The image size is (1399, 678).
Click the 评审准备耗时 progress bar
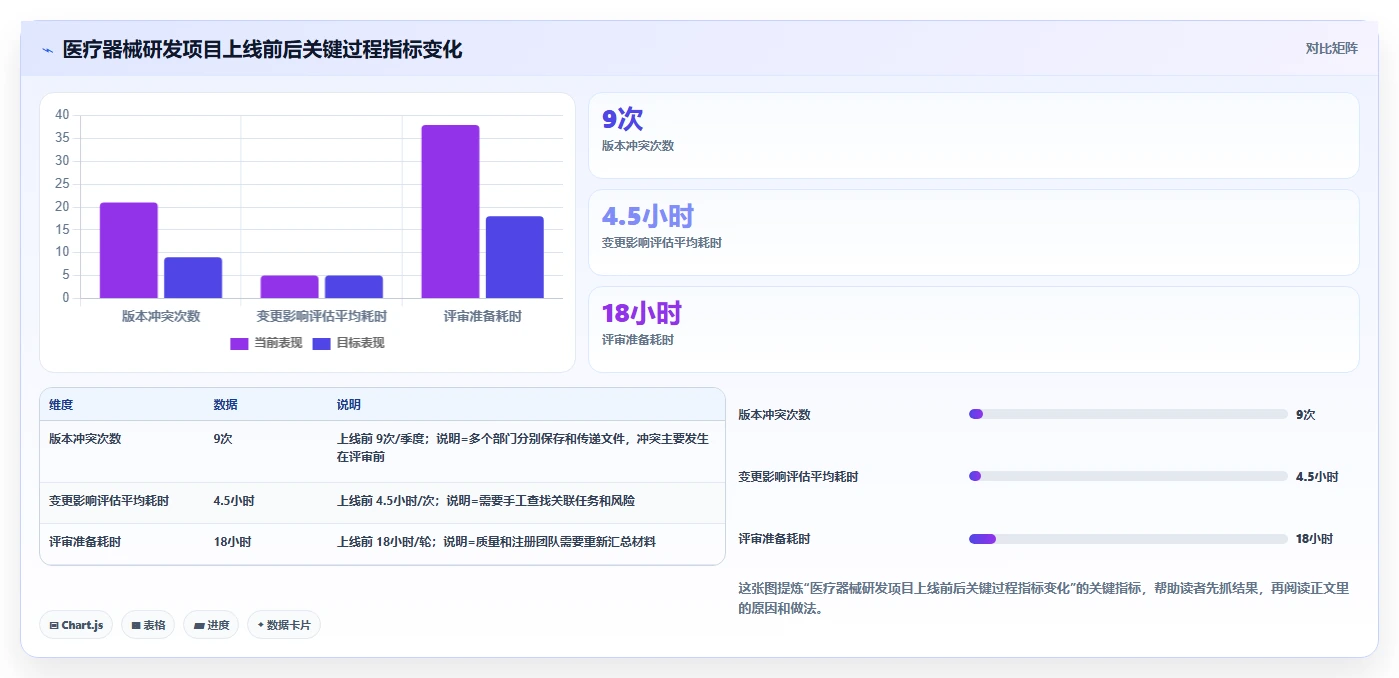tap(1128, 539)
